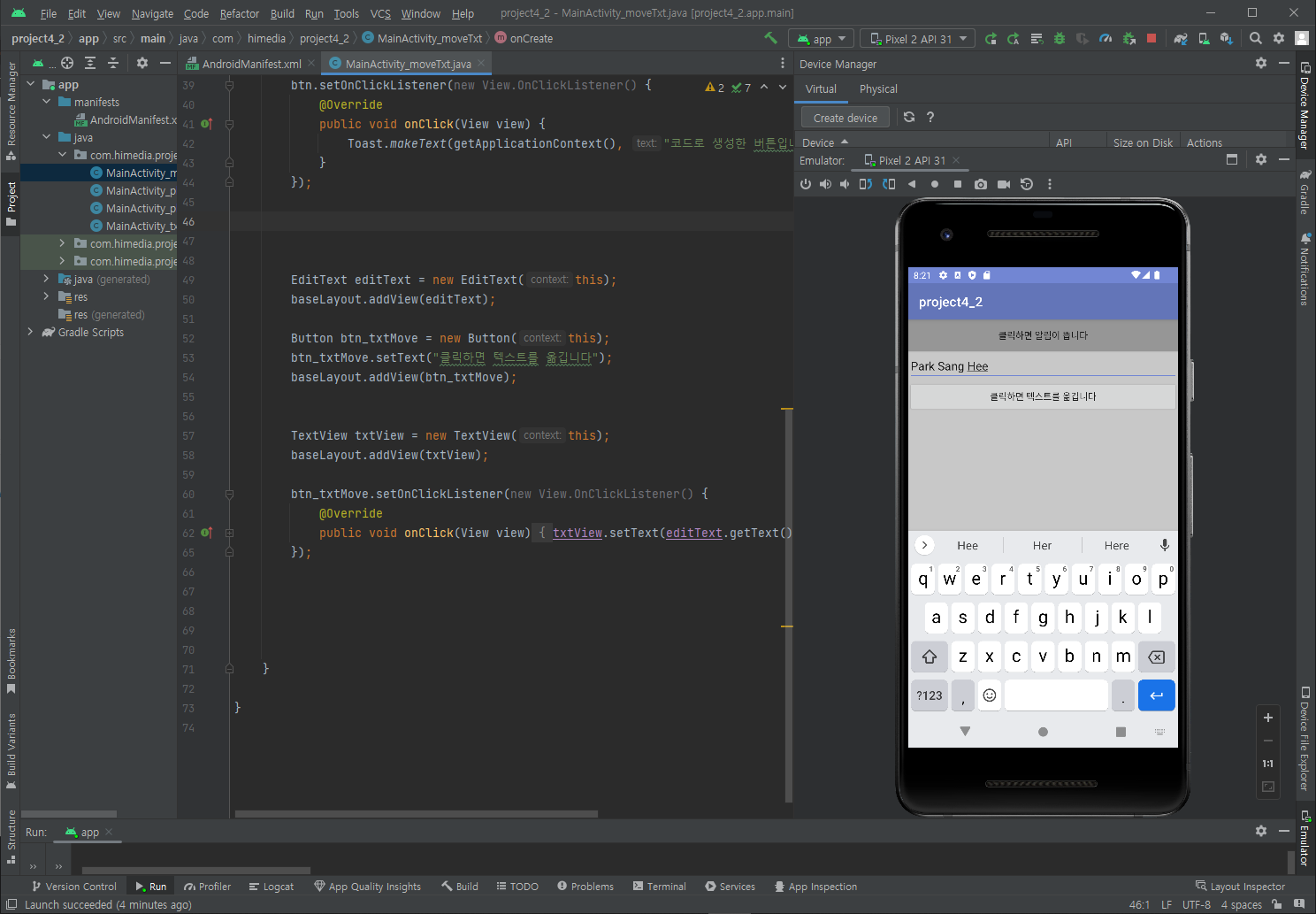Toggle the Notifications tool window button

coord(1305,270)
